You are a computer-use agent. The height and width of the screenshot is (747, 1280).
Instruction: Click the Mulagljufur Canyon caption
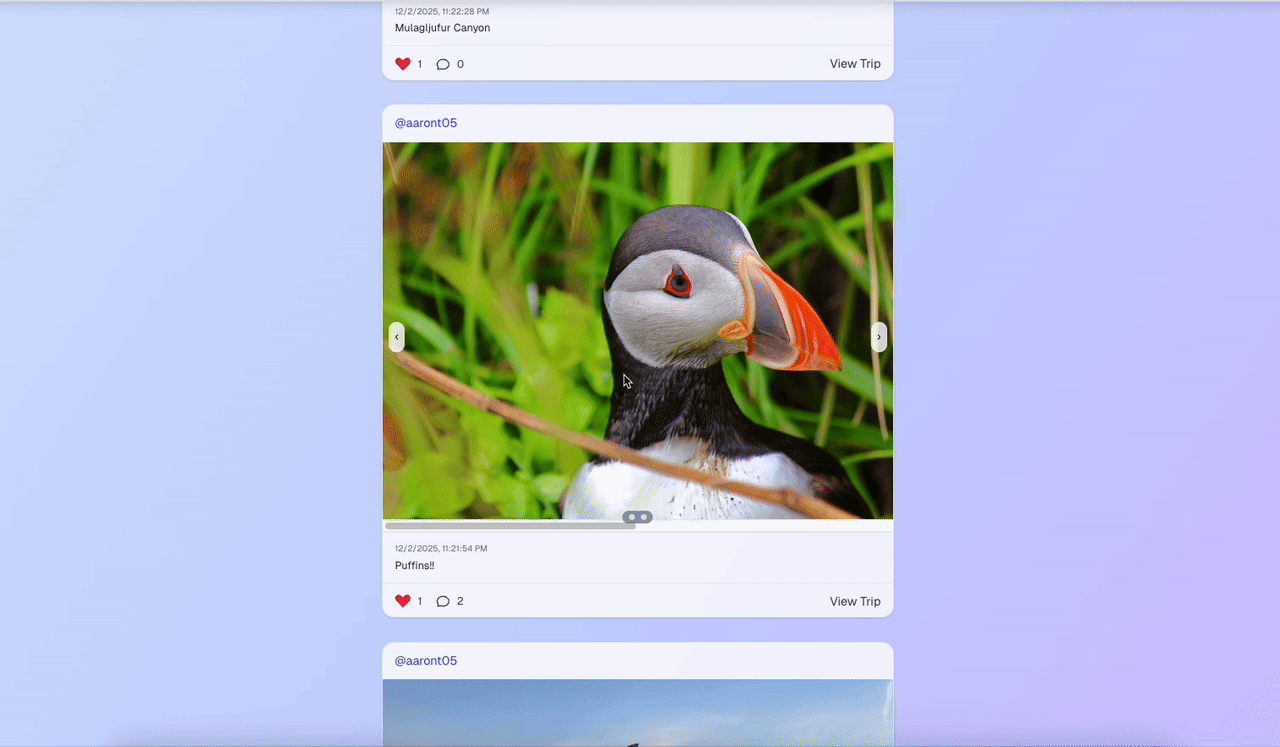(442, 28)
